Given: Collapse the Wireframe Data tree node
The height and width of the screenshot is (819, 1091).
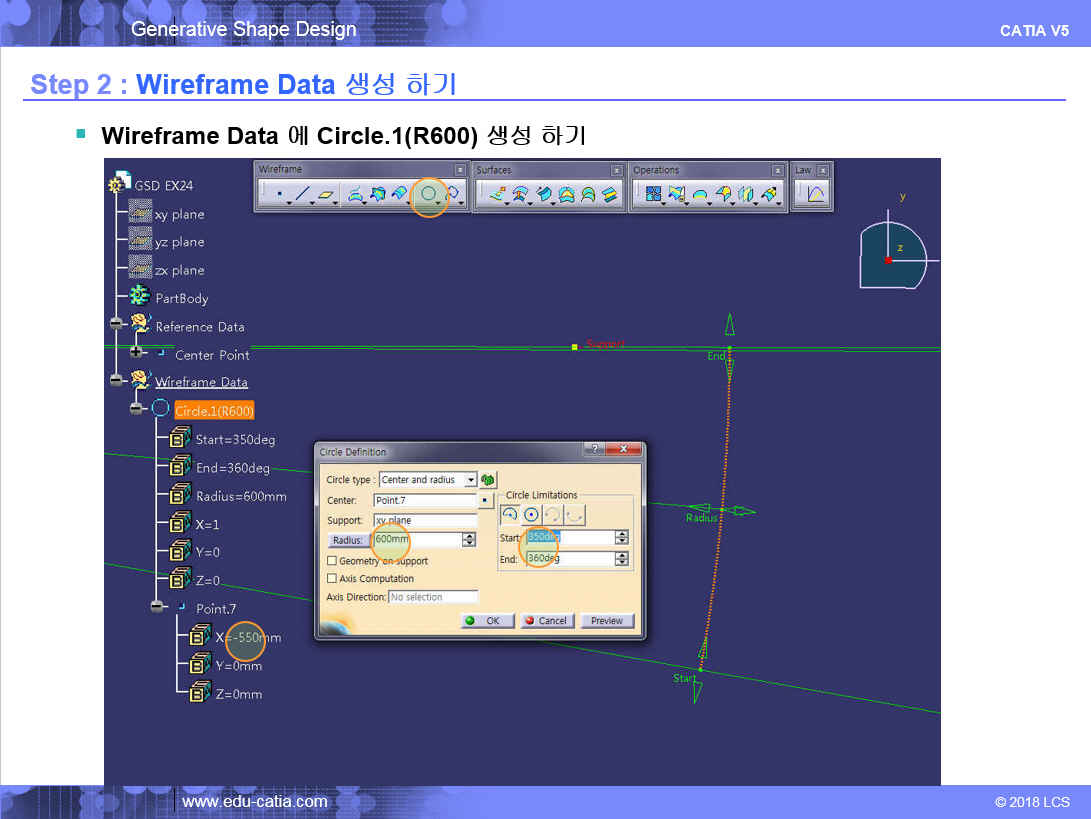Looking at the screenshot, I should point(117,381).
